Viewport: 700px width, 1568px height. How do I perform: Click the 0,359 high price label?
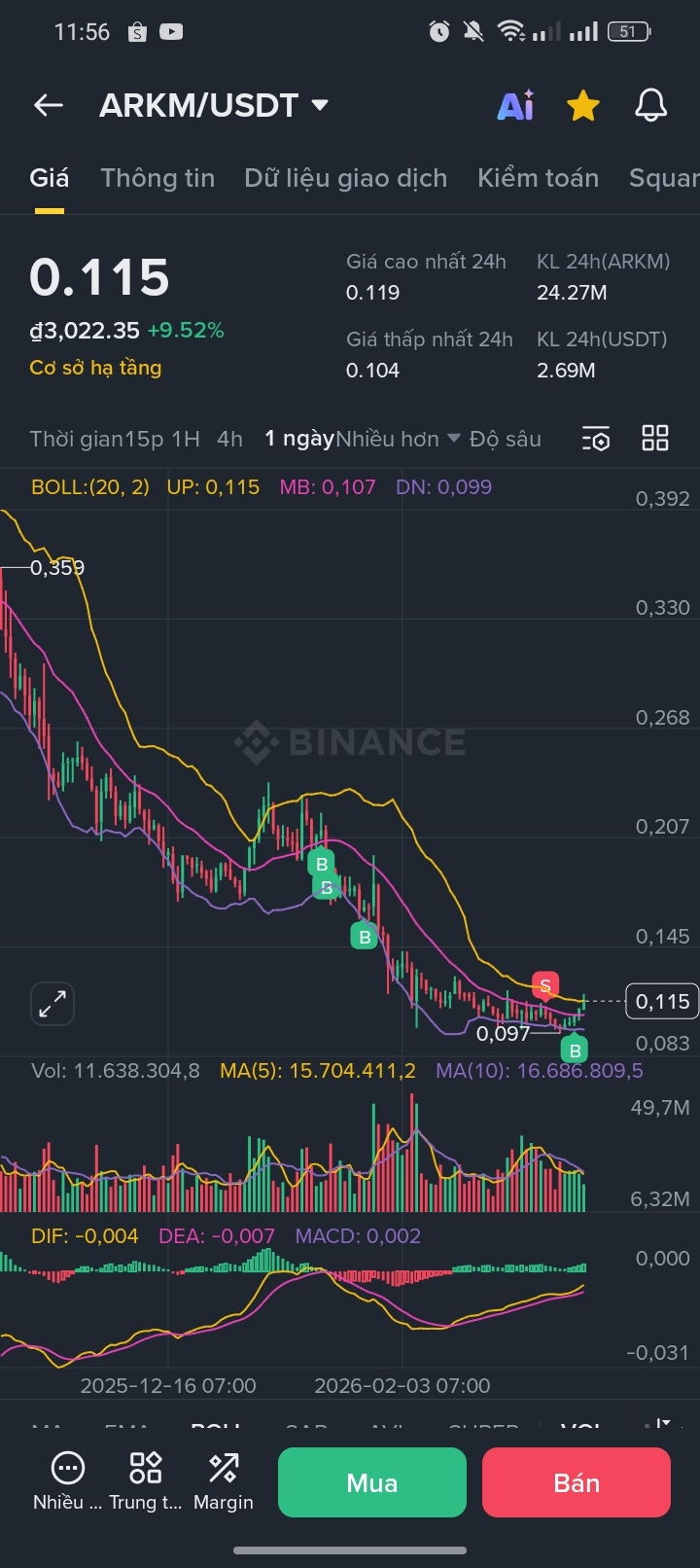click(x=57, y=567)
